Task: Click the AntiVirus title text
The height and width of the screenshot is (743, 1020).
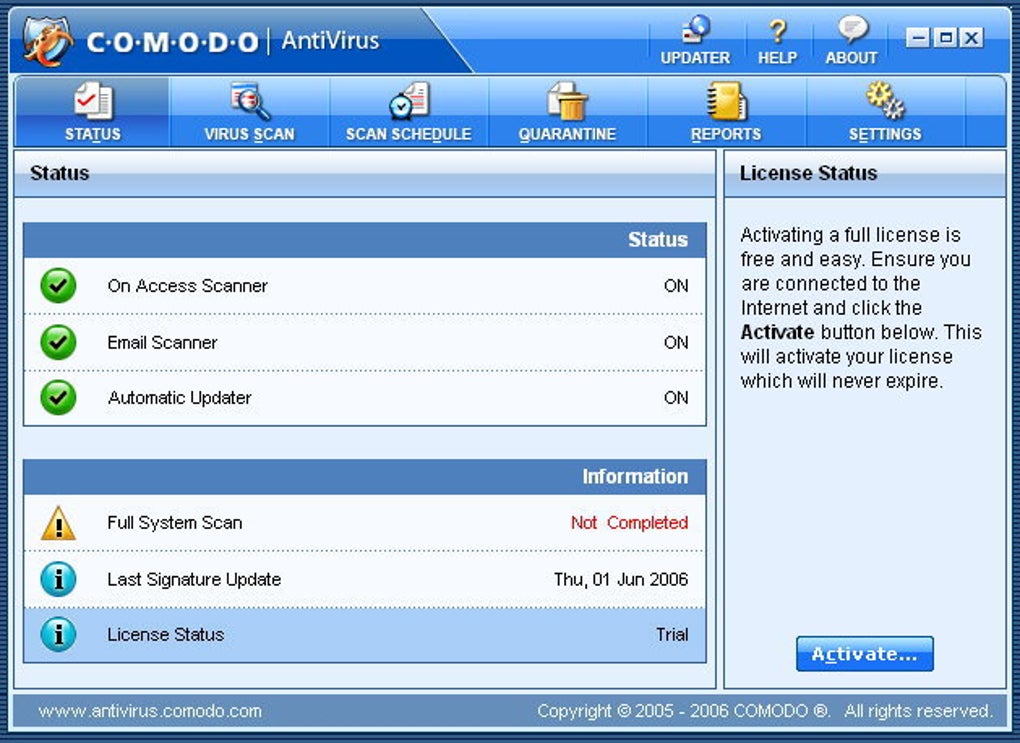Action: click(x=330, y=40)
